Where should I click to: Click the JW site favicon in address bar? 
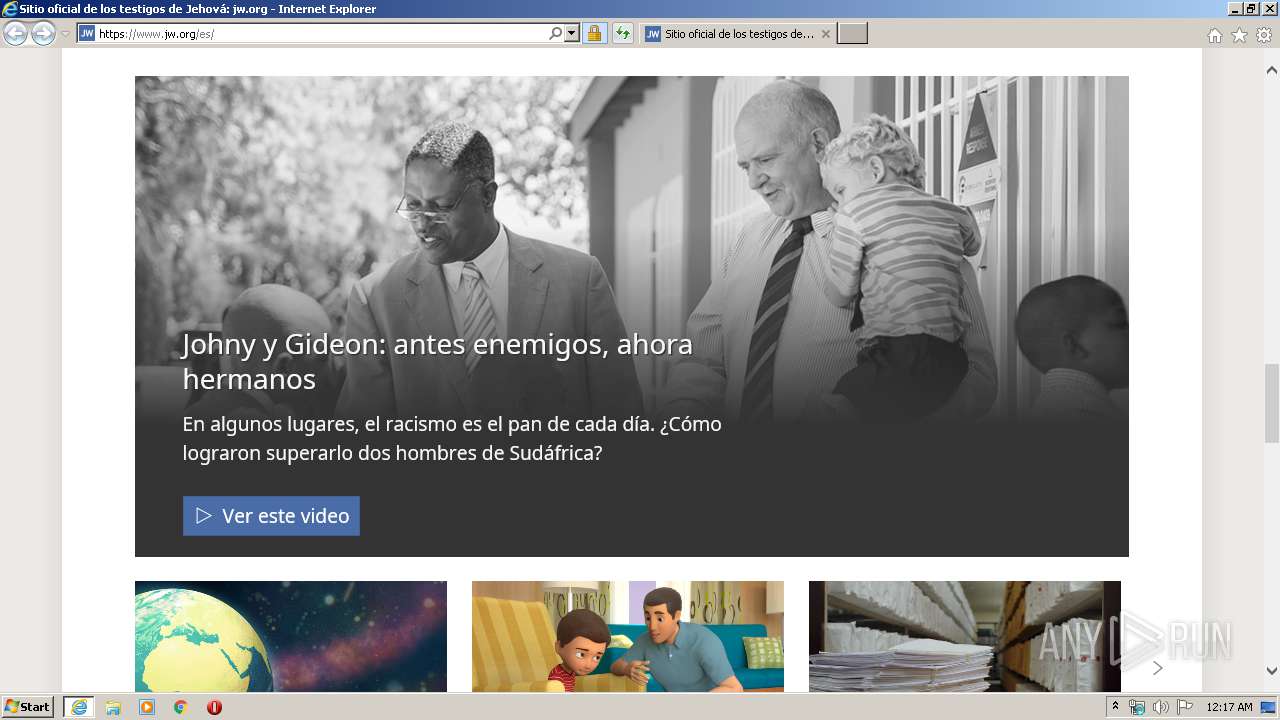87,34
